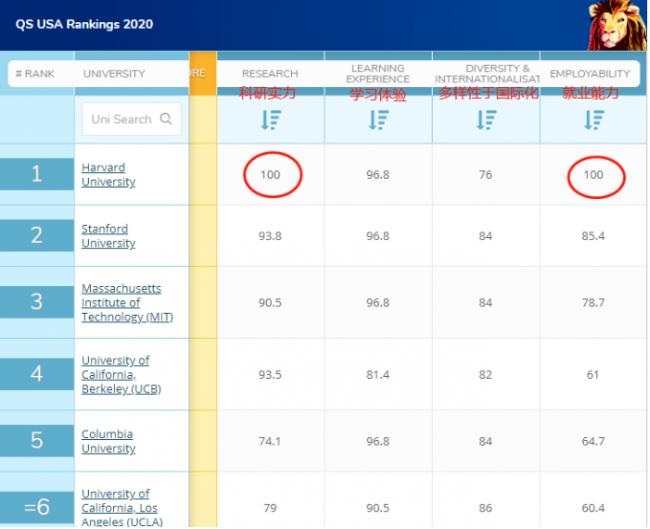
Task: Open Massachusetts Institute of Technology link
Action: 127,303
